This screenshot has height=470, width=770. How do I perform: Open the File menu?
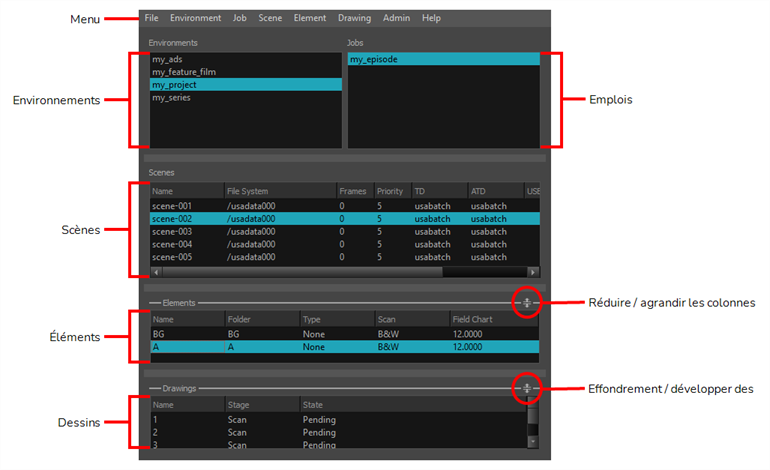click(151, 18)
